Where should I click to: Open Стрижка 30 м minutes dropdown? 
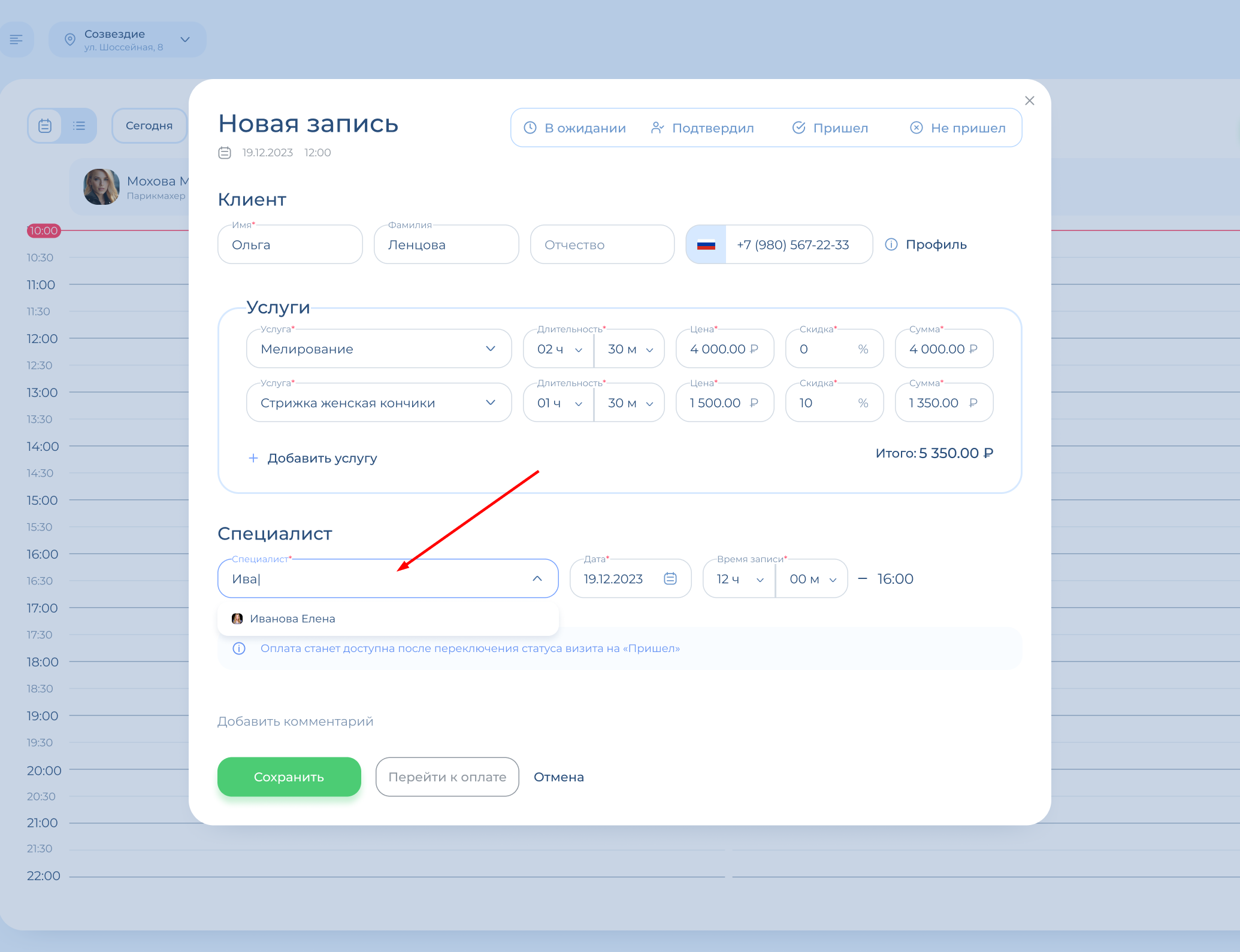point(630,402)
